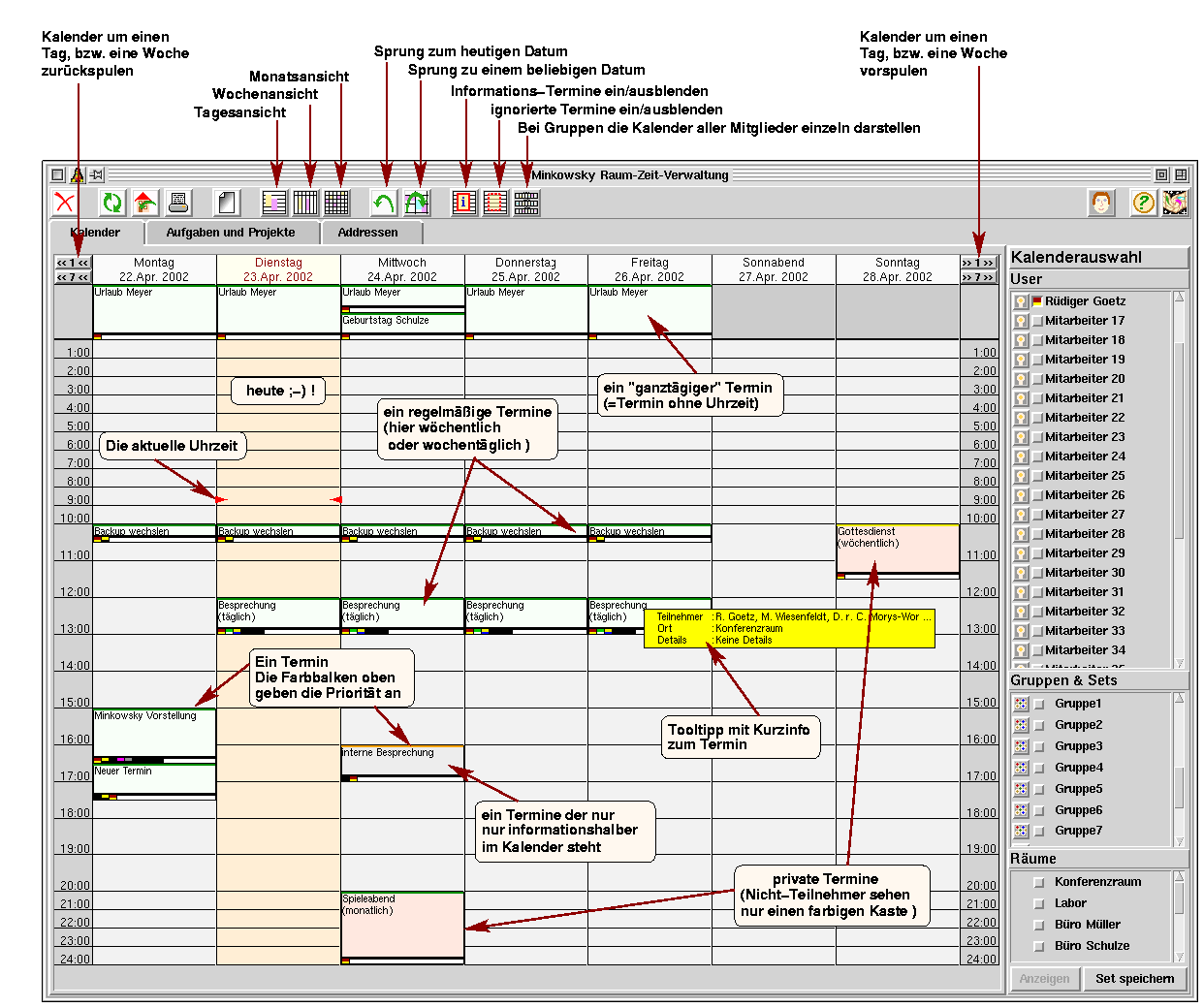Open help via the question mark icon
This screenshot has width=1204, height=1008.
pos(1144,203)
